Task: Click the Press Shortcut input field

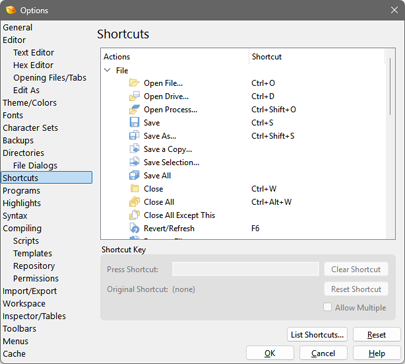Action: pyautogui.click(x=245, y=269)
